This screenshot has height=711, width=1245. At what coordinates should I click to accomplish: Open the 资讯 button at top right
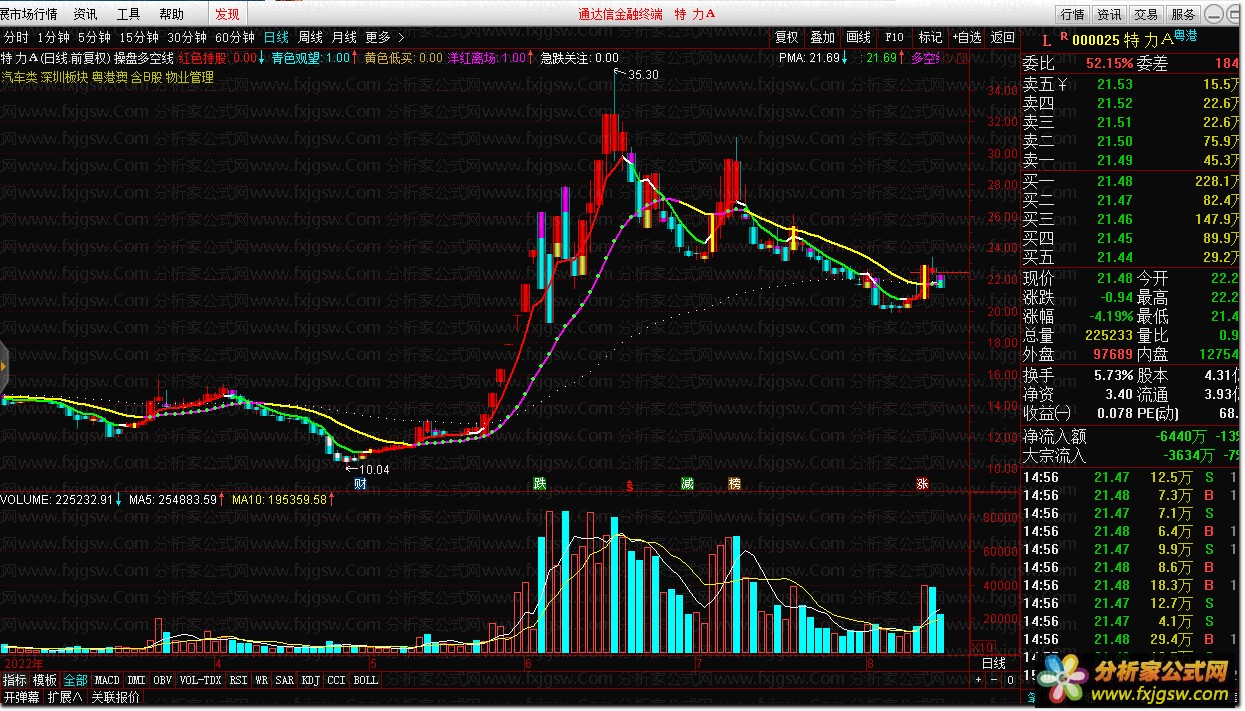1109,14
